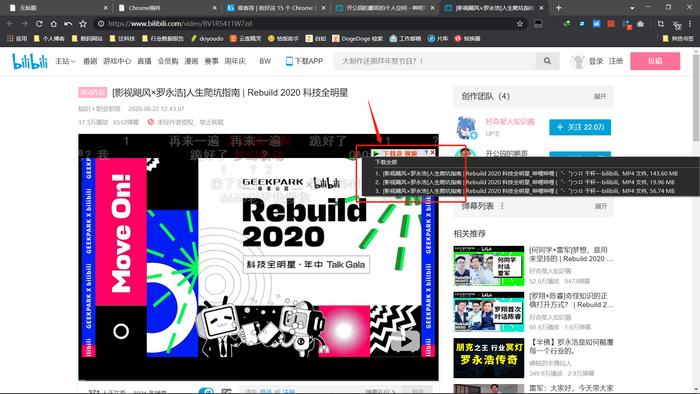Close the download video floating bar
Screen dimensions: 700x394
tap(432, 153)
